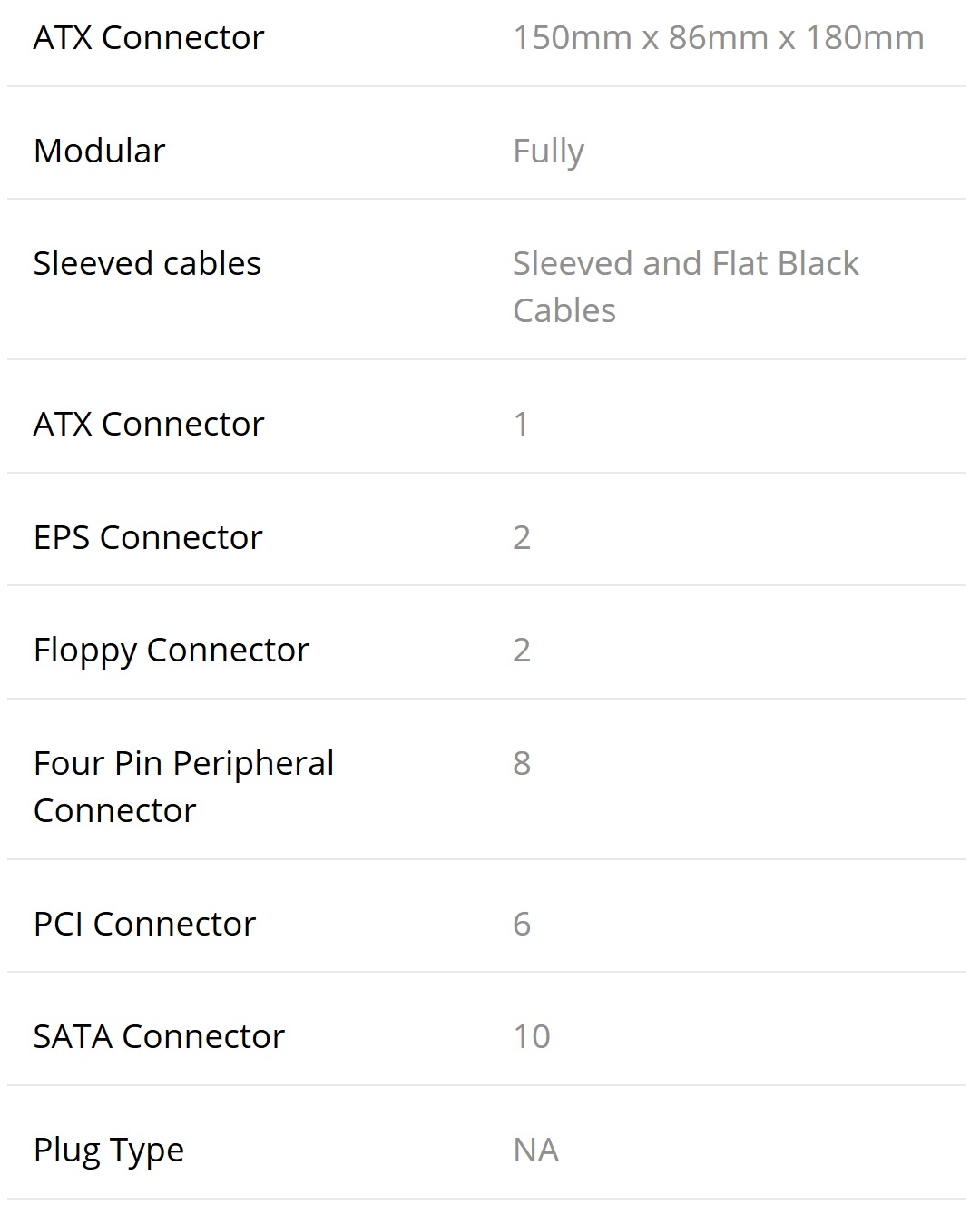Screen dimensions: 980x1205
Task: Click the EPS Connector label
Action: (148, 537)
